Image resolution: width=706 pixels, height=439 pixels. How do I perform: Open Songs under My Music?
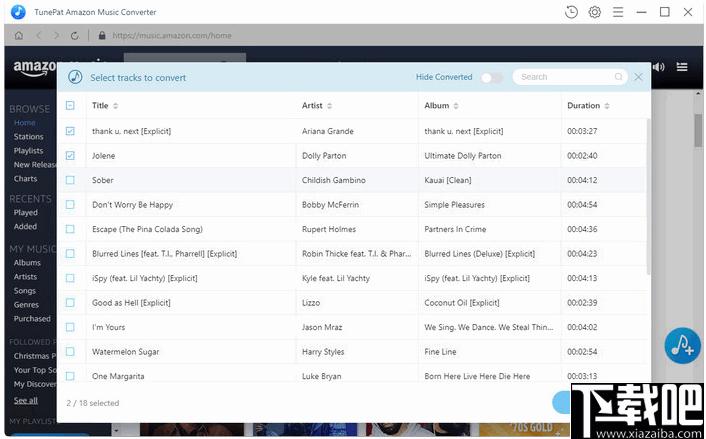pos(24,291)
